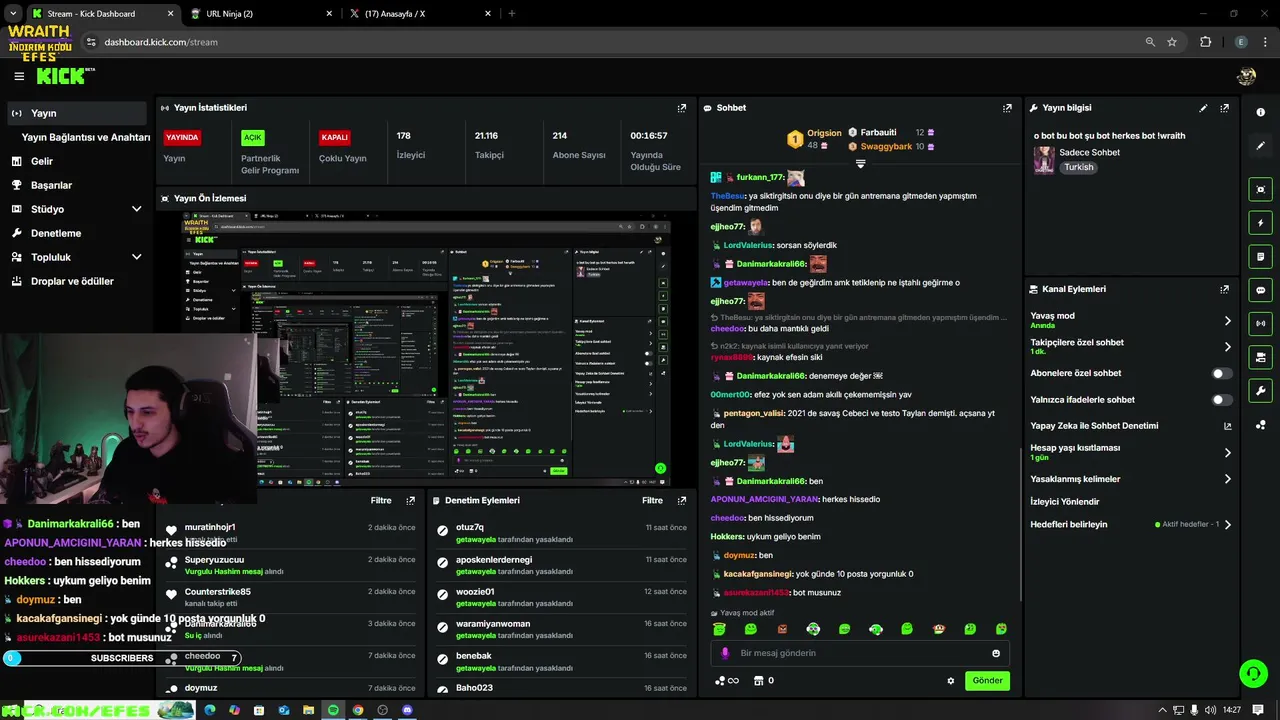Open the user avatar at the top right
Screen dimensions: 1280x720
pyautogui.click(x=1246, y=76)
